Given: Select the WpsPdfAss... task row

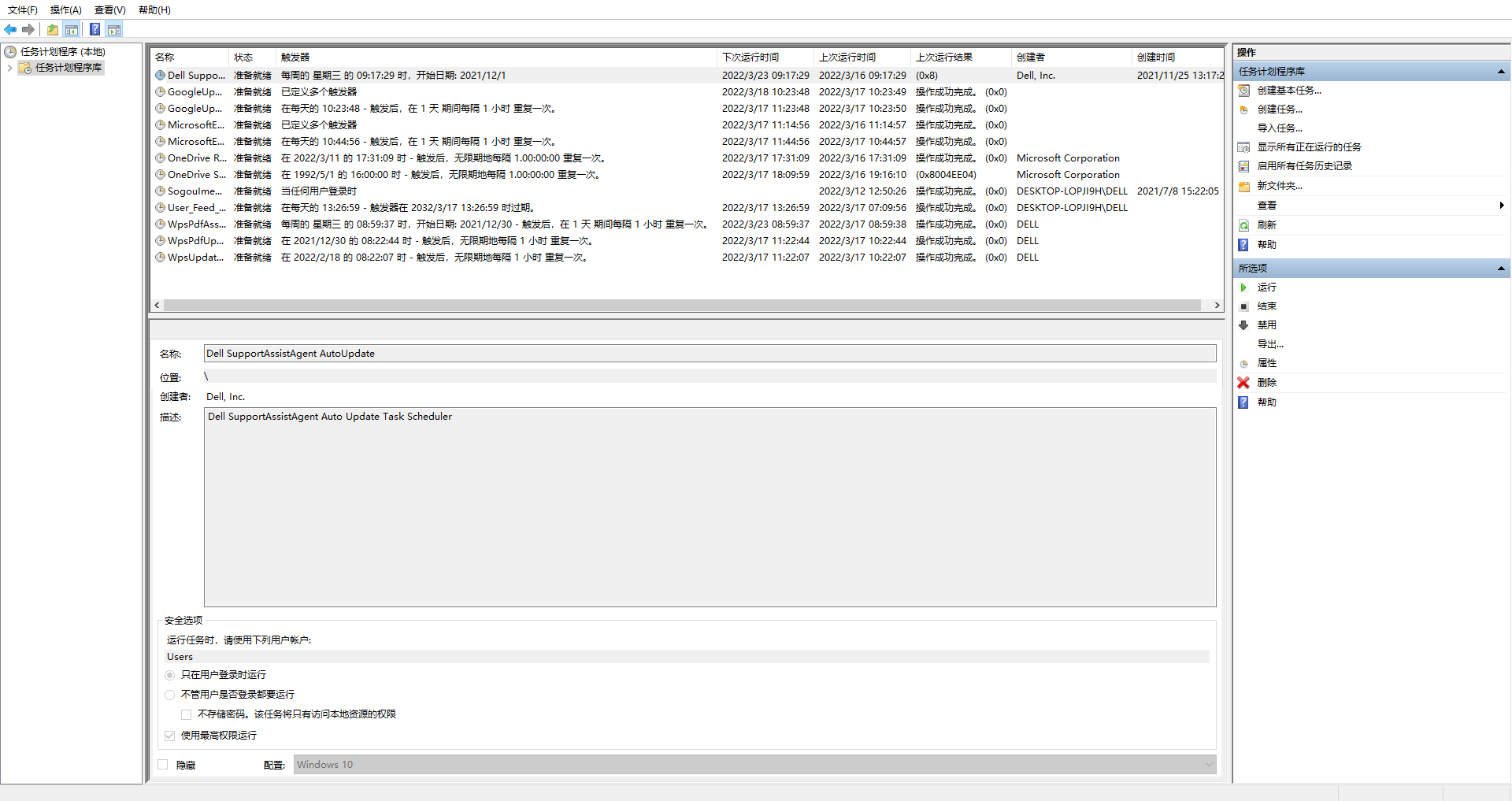Looking at the screenshot, I should [x=687, y=224].
